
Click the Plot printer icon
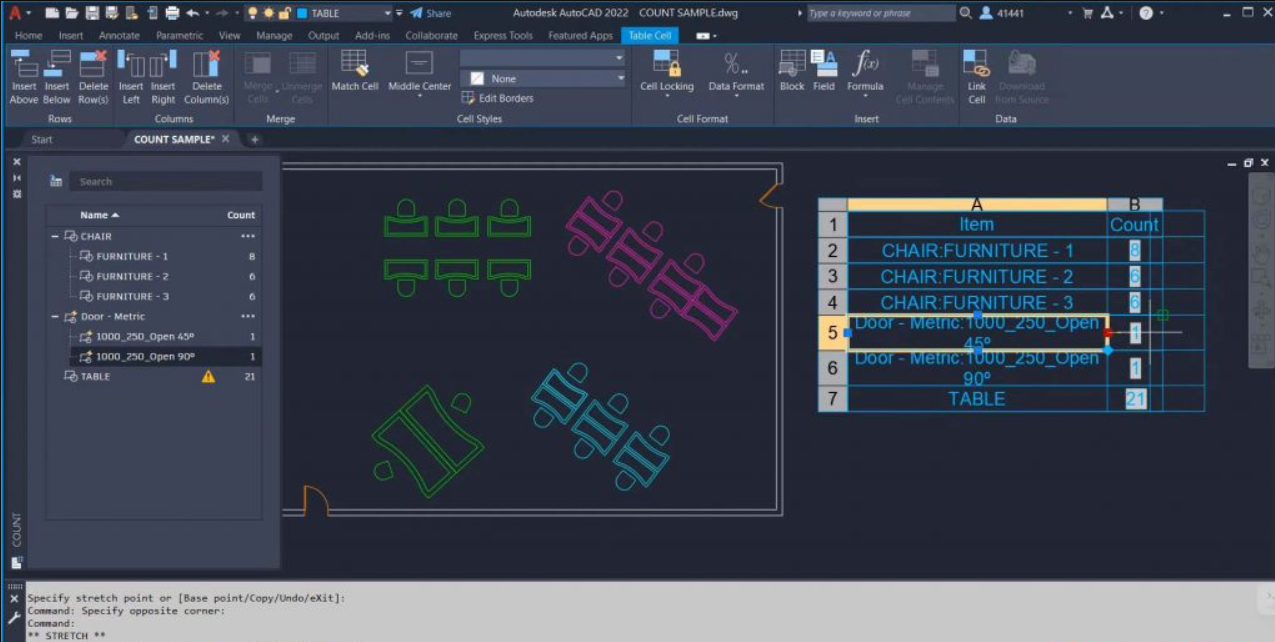pyautogui.click(x=172, y=13)
